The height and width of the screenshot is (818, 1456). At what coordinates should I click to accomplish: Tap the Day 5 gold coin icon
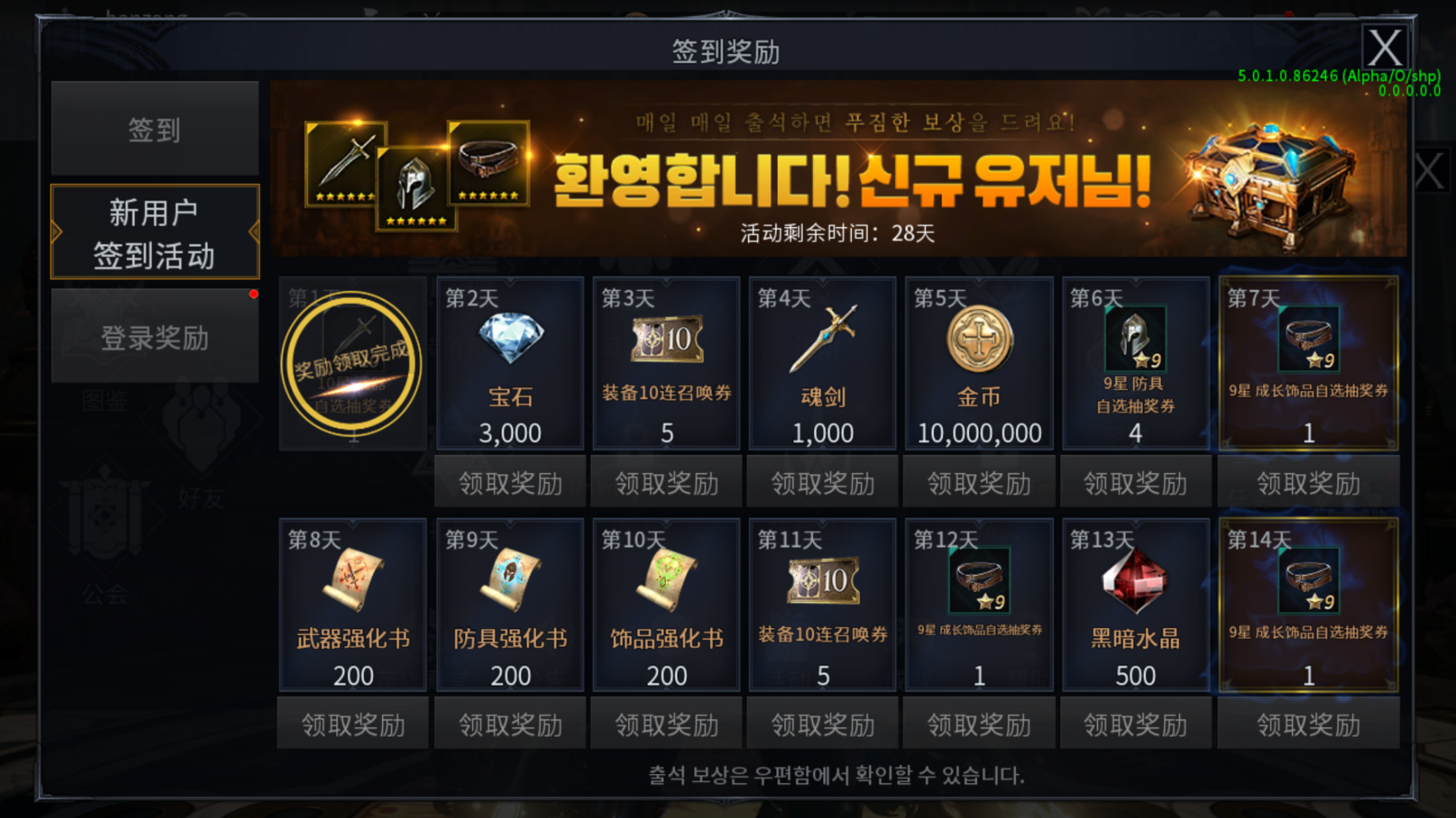click(x=979, y=338)
